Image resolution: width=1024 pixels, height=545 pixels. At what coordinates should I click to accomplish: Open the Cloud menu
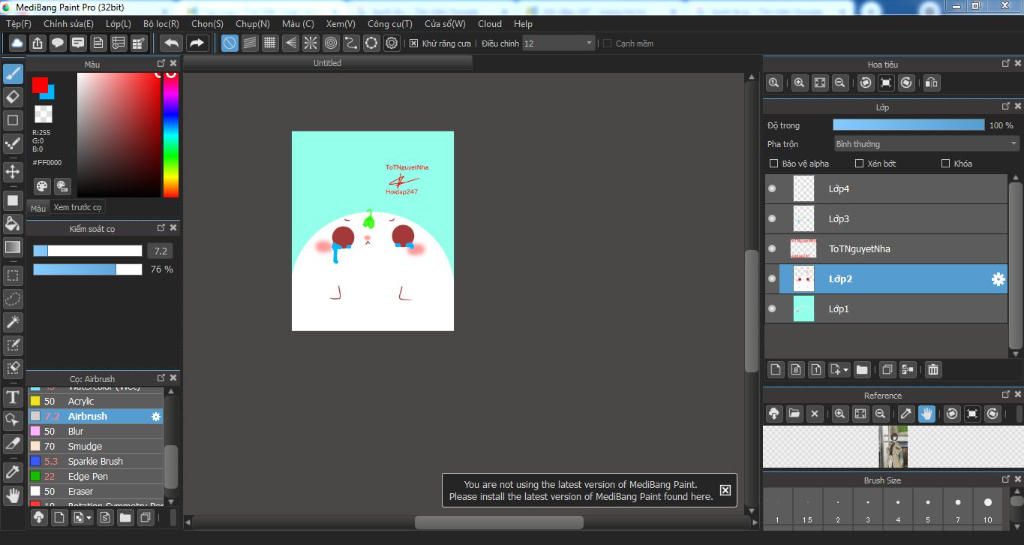(x=490, y=23)
